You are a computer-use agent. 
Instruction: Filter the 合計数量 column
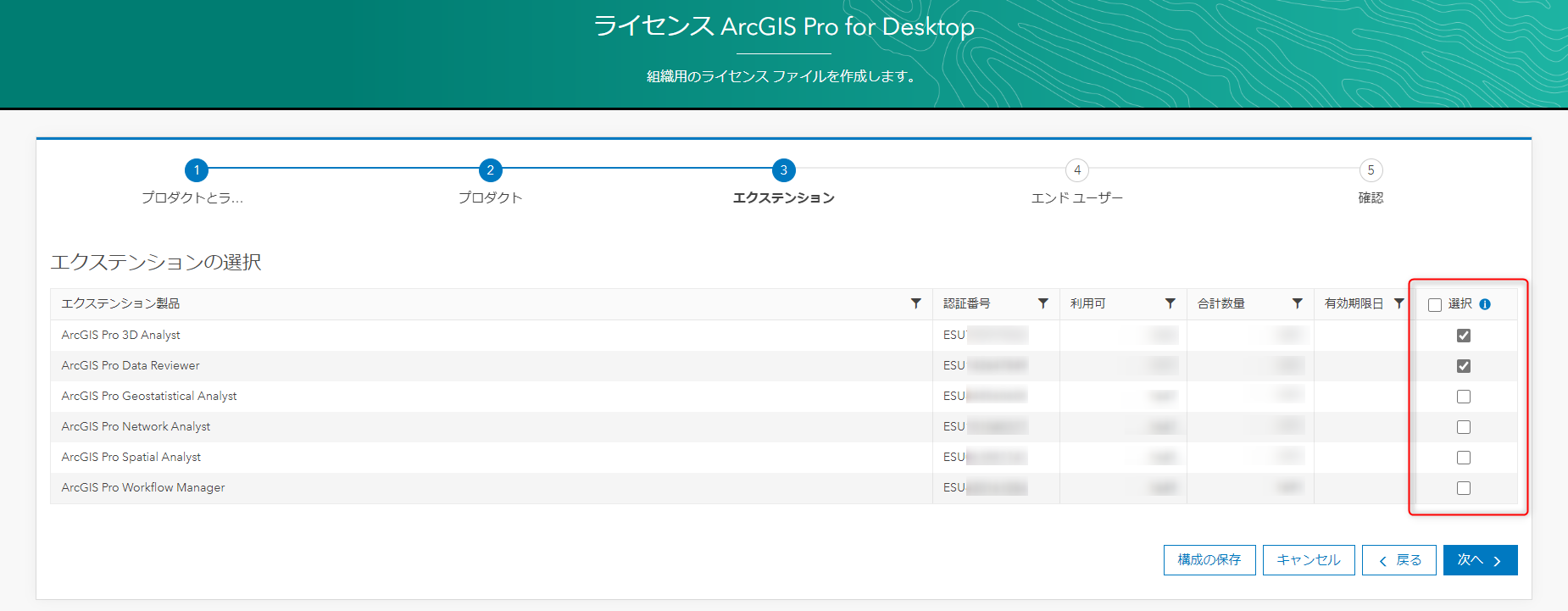pyautogui.click(x=1297, y=303)
